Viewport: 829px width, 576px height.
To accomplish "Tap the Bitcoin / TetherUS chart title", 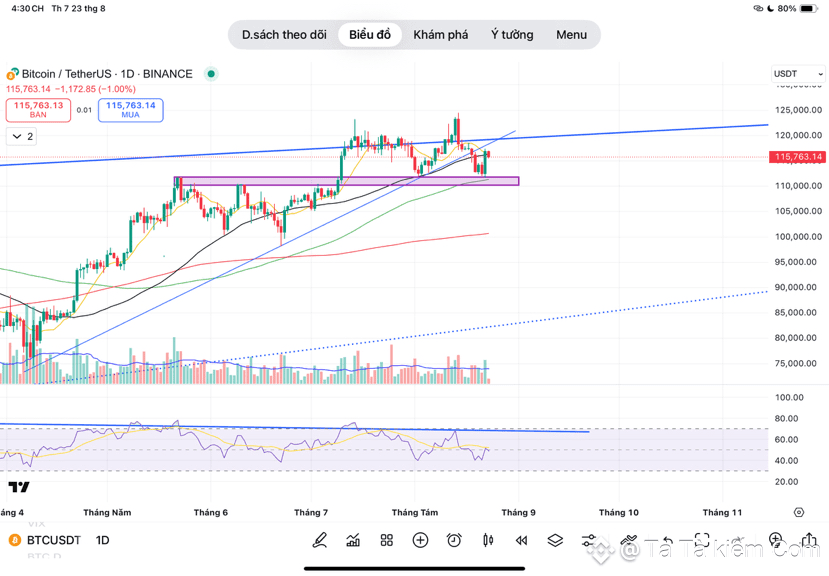I will (x=107, y=74).
